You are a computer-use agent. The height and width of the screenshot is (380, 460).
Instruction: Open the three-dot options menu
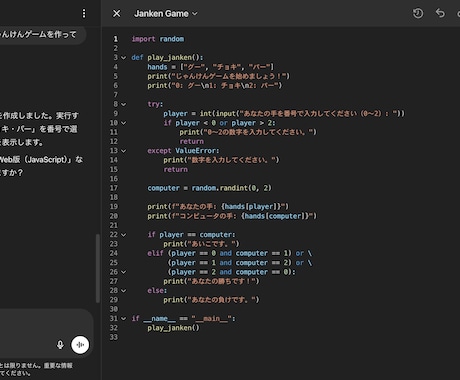[84, 13]
